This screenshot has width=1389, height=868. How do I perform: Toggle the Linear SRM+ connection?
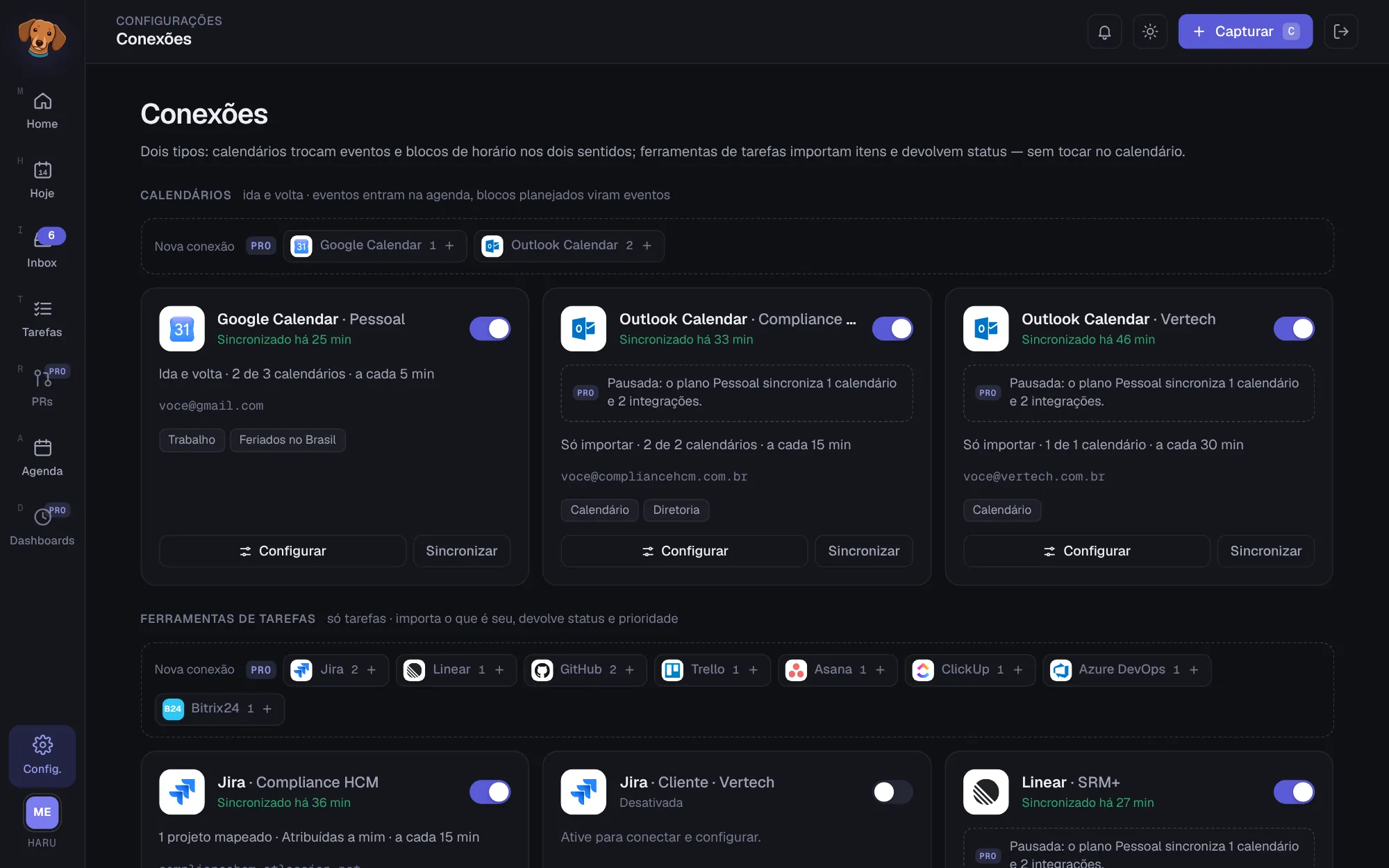(1294, 792)
